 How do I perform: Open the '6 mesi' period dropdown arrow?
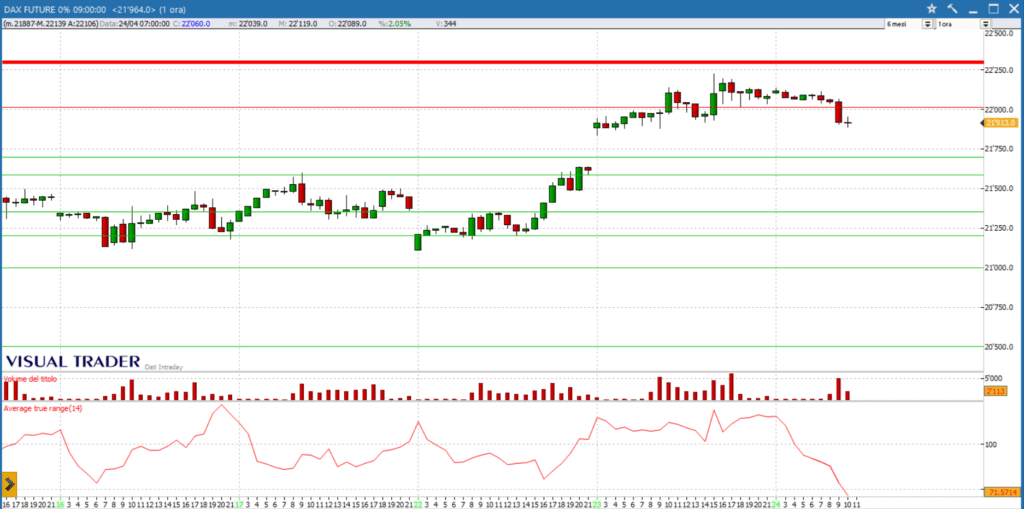click(927, 24)
